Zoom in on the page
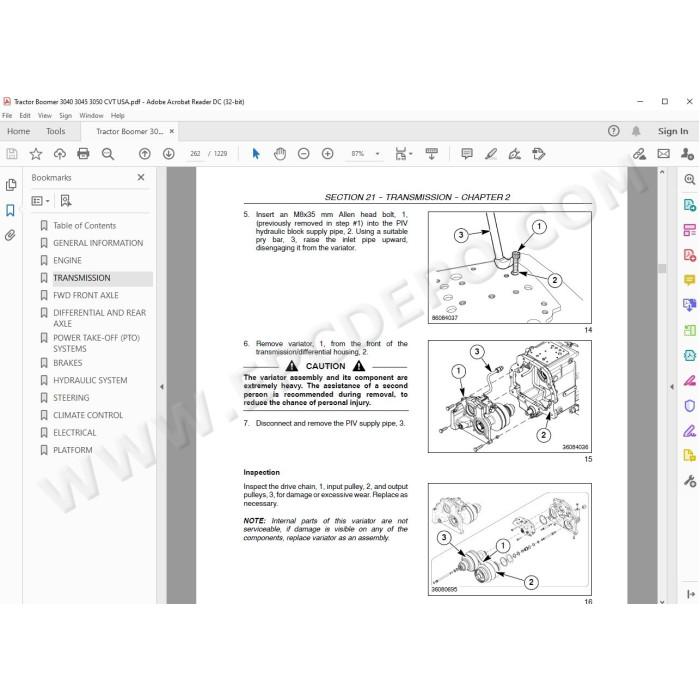 pyautogui.click(x=328, y=154)
